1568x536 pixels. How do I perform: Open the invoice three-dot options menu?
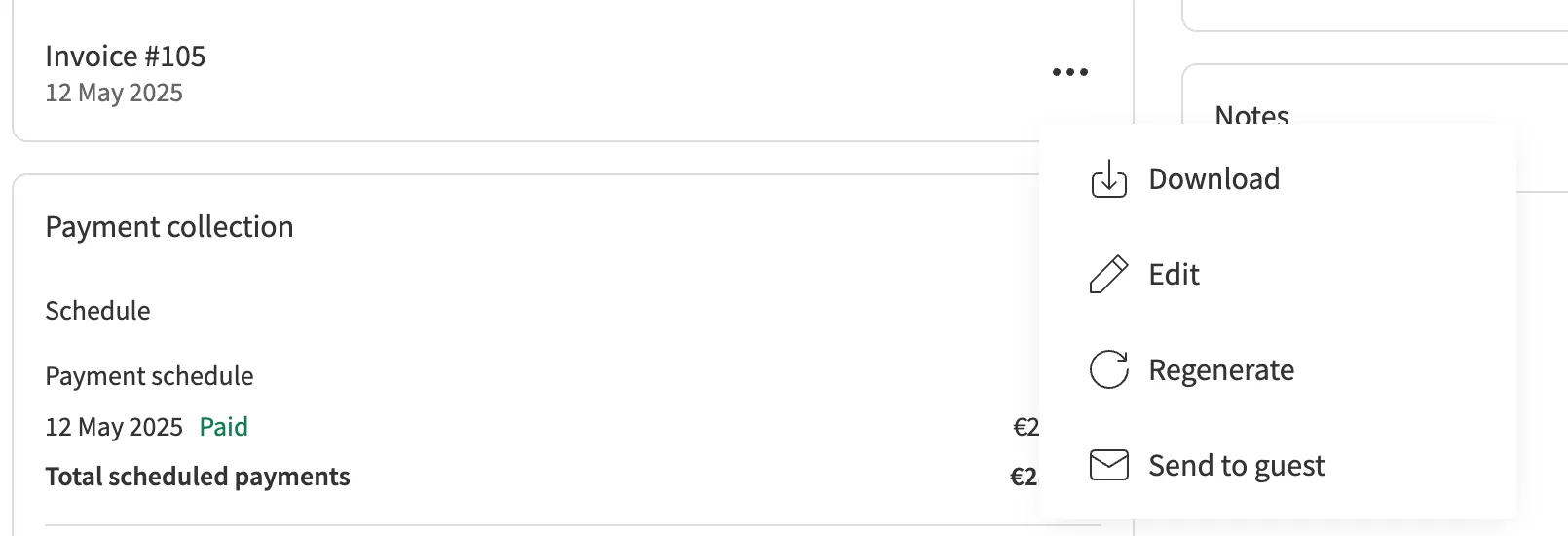[1069, 72]
